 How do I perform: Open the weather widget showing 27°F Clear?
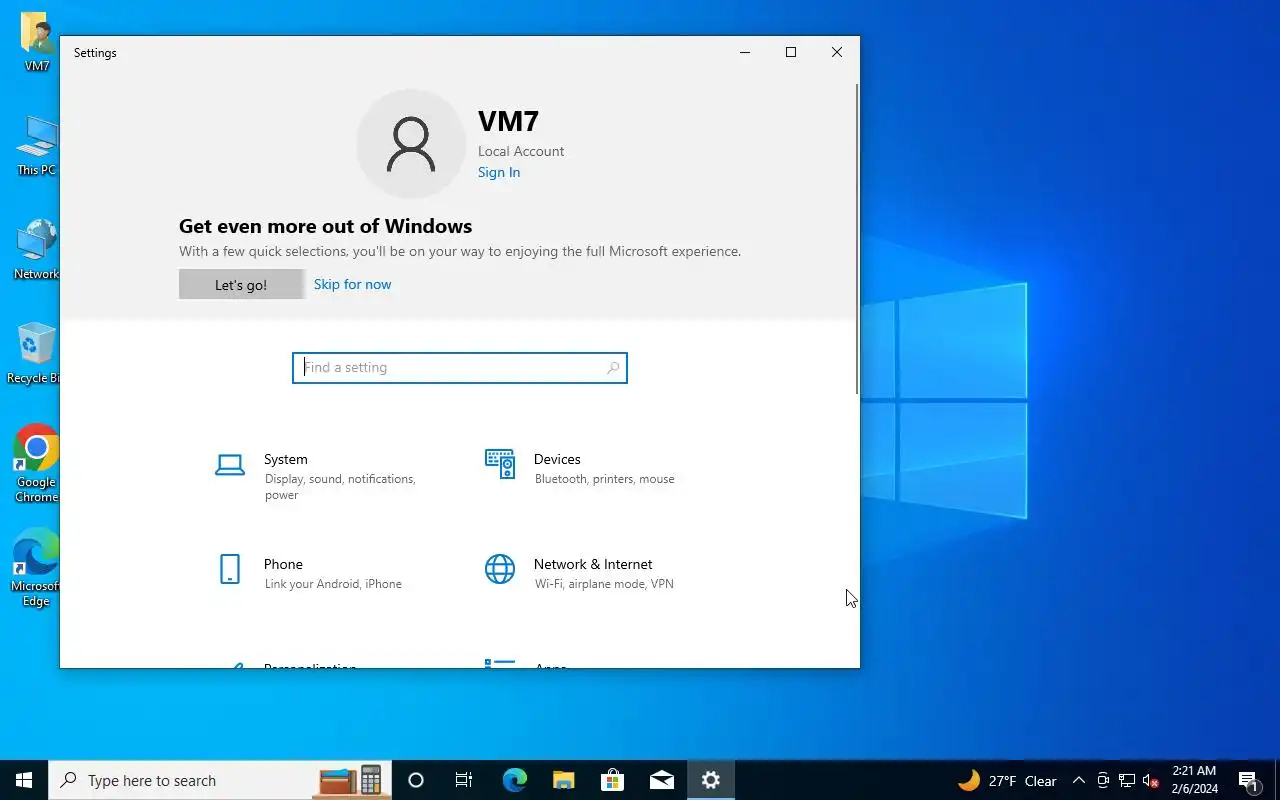pos(1008,780)
